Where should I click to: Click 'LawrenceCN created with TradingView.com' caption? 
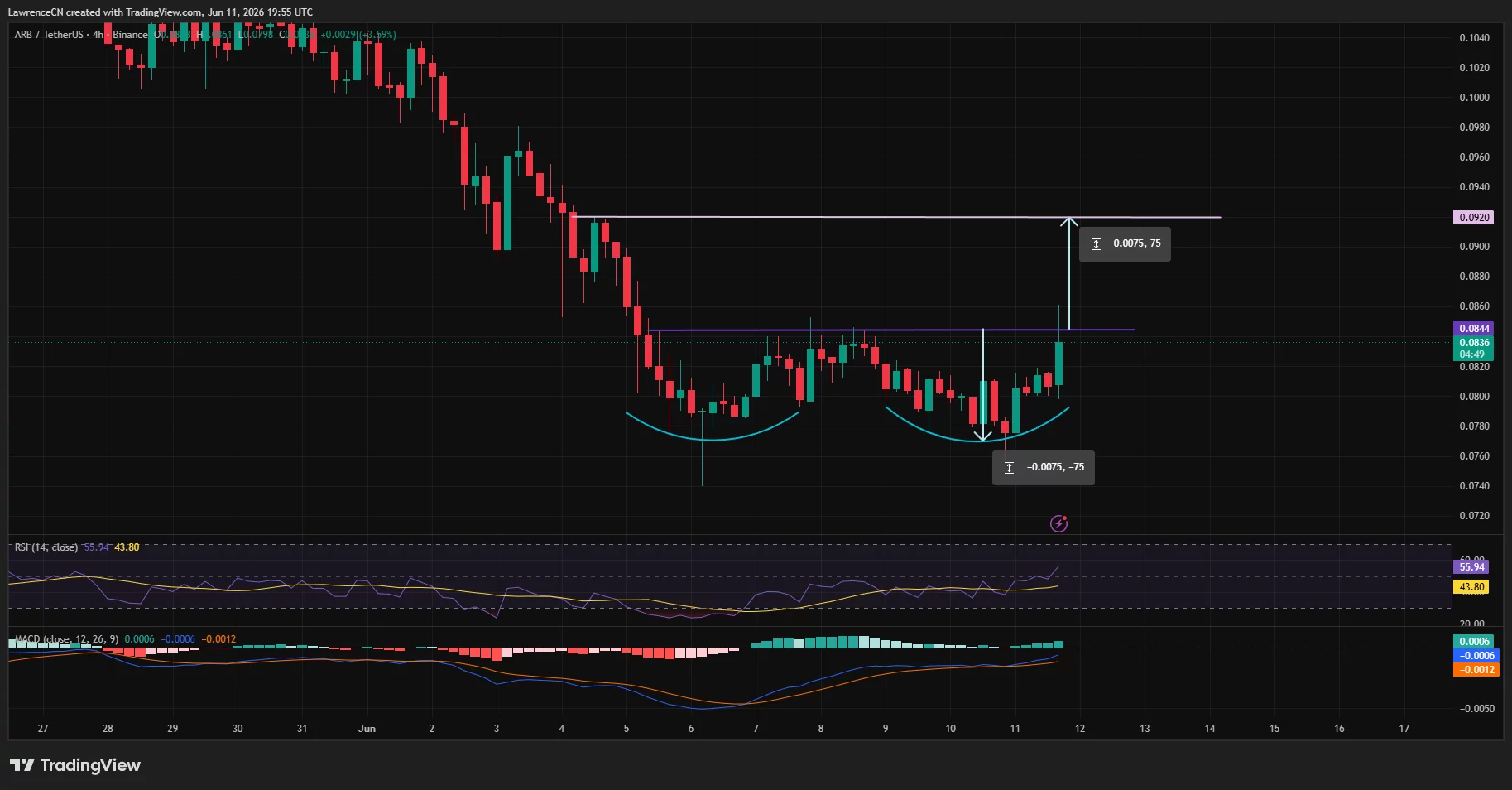(104, 12)
